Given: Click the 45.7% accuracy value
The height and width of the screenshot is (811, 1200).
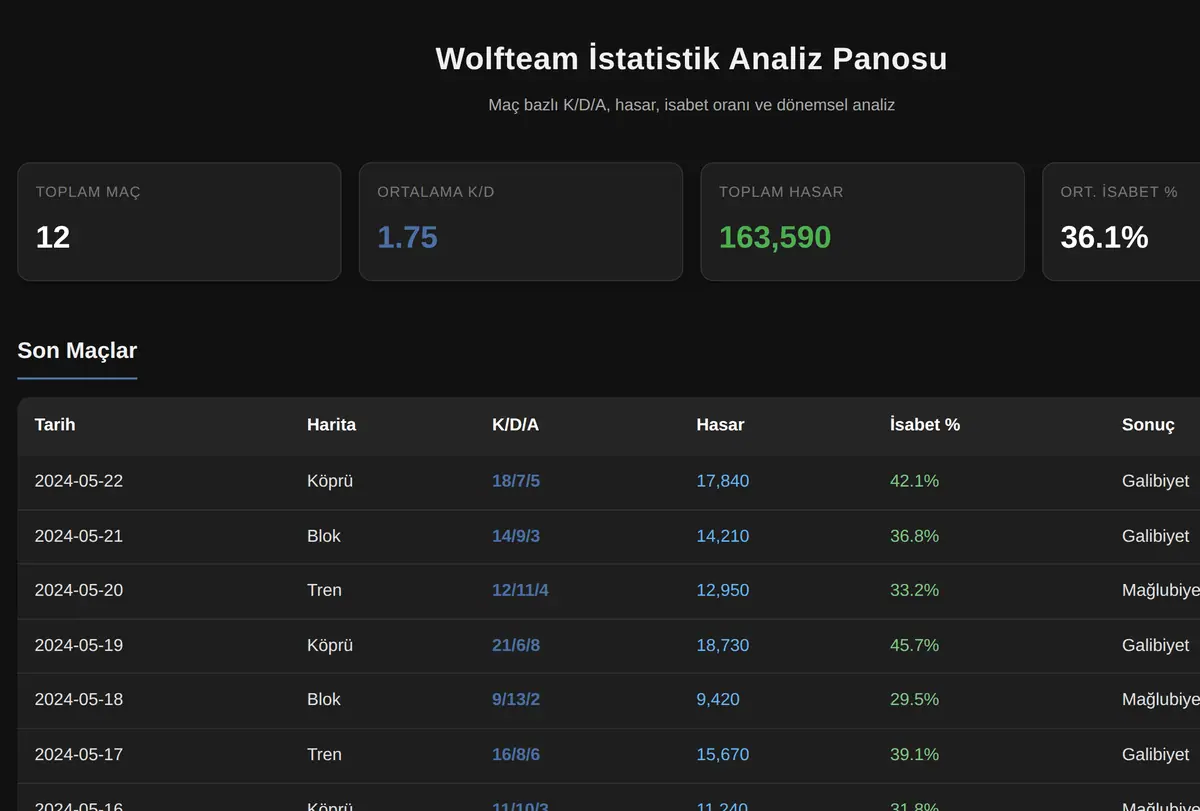Looking at the screenshot, I should (914, 645).
